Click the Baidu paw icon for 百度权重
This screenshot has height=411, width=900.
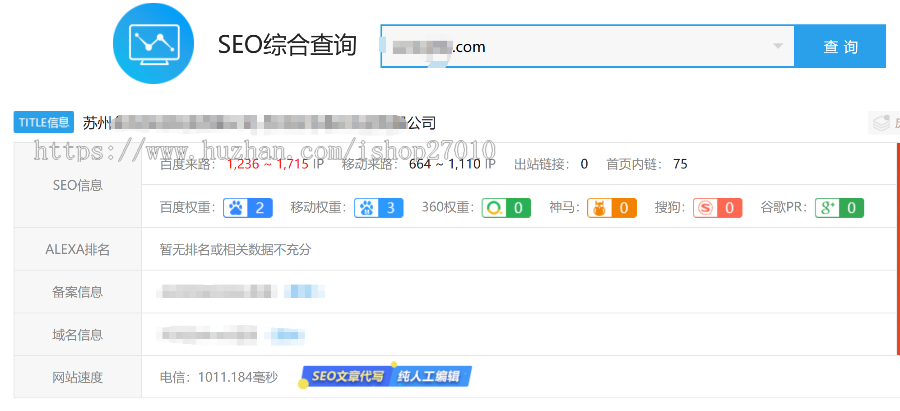(x=235, y=207)
